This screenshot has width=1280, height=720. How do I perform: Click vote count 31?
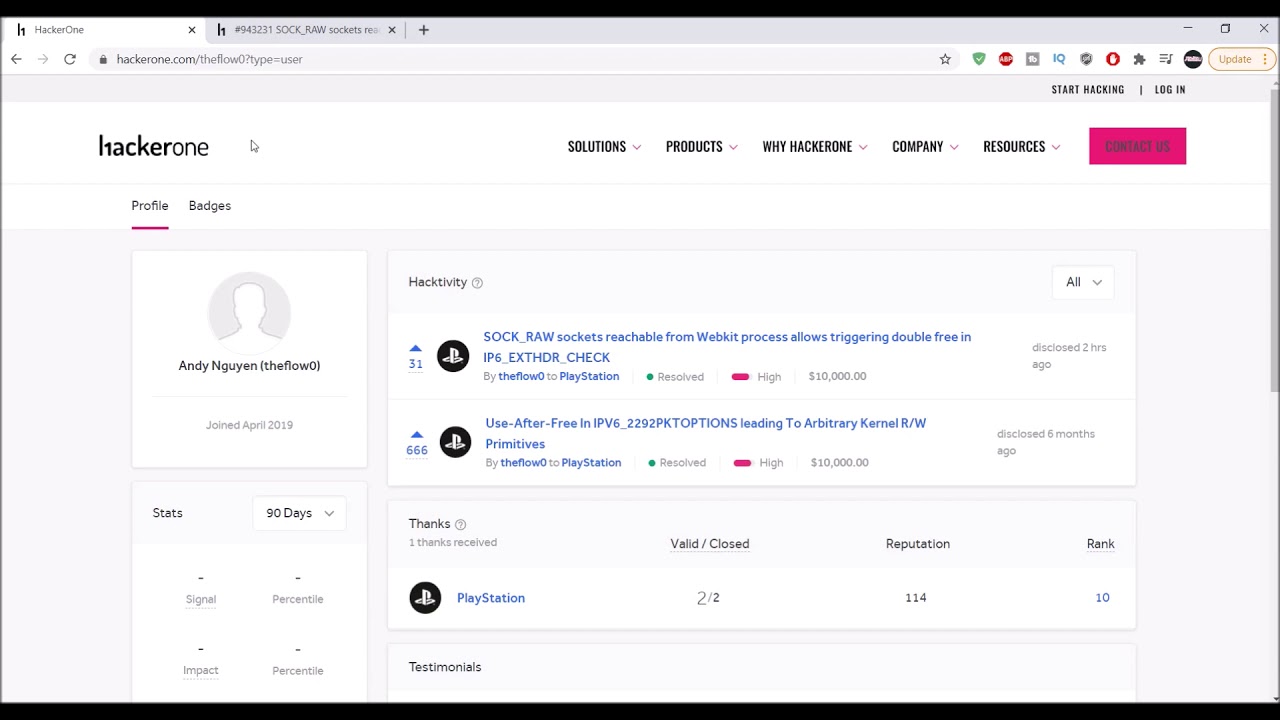coord(415,364)
